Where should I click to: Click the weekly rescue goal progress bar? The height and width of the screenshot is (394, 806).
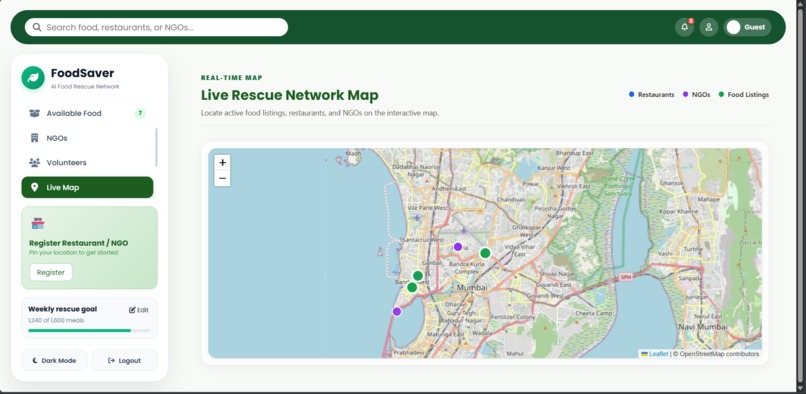(89, 330)
